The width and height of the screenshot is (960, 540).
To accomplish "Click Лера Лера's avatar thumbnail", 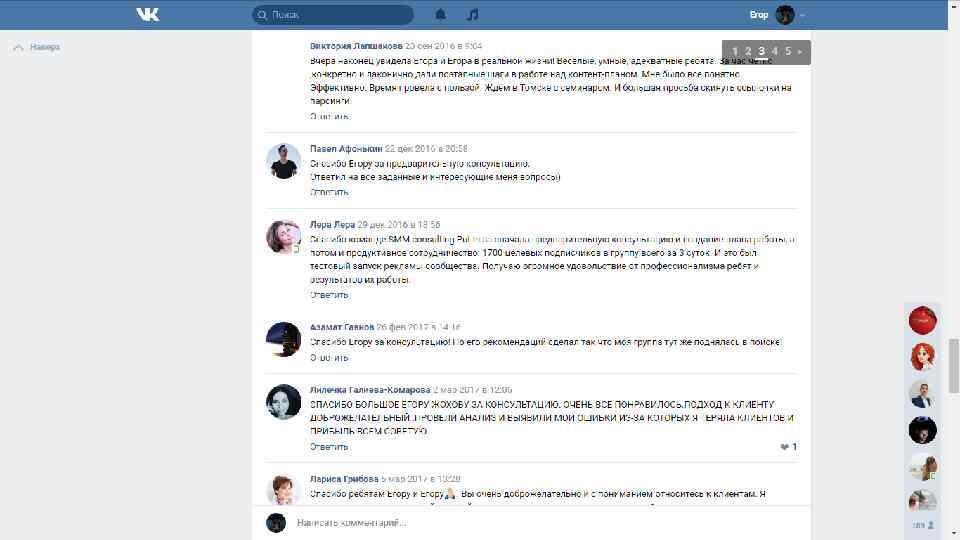I will (283, 237).
